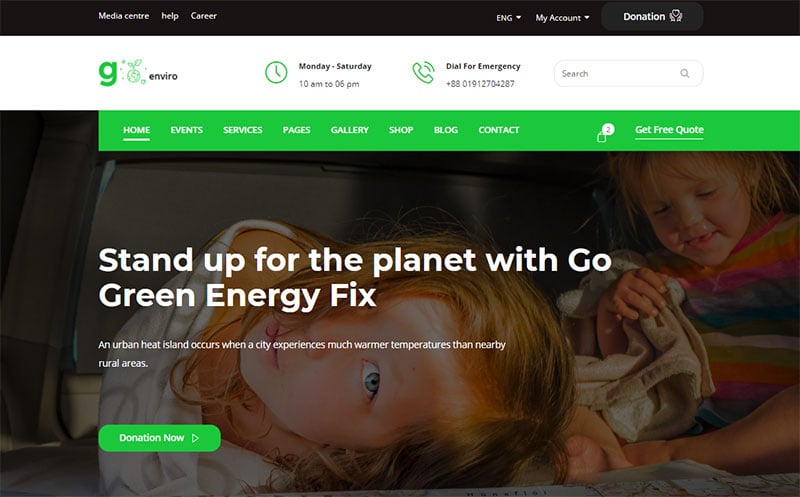Click the Get Free Quote link
Image resolution: width=800 pixels, height=497 pixels.
click(x=669, y=130)
